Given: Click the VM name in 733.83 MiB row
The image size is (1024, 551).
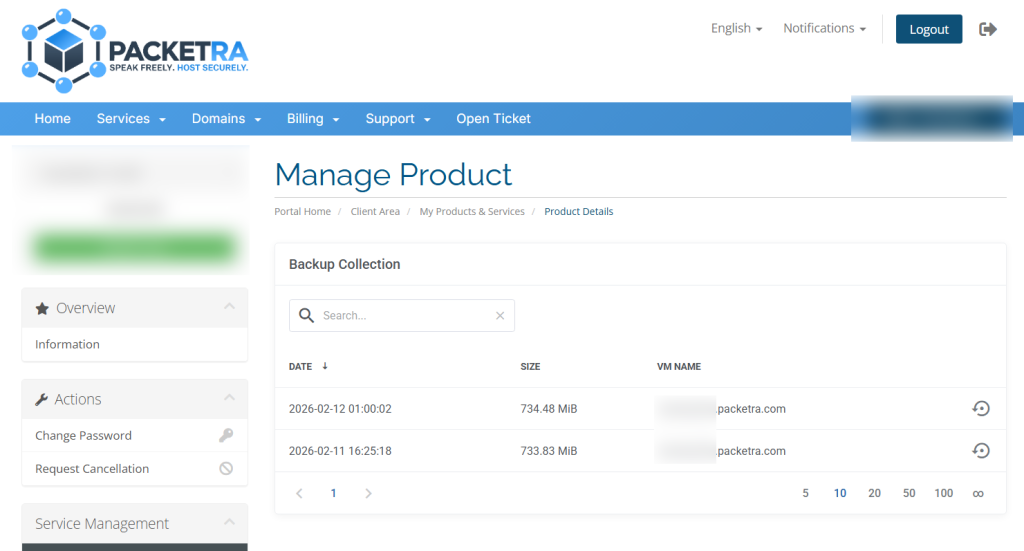Looking at the screenshot, I should 721,451.
